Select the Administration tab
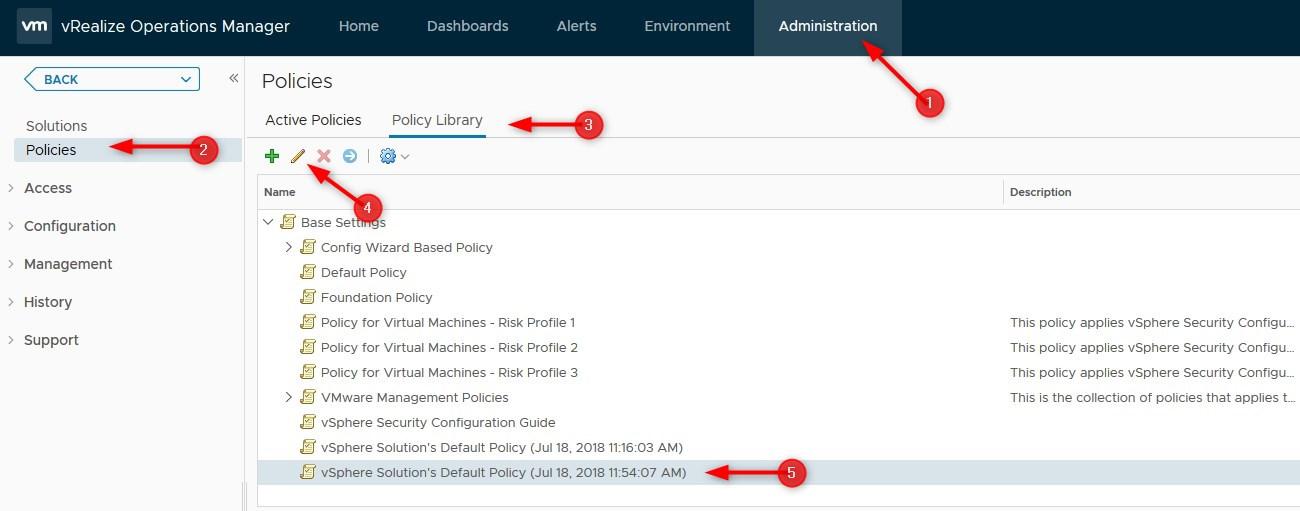Viewport: 1300px width, 511px height. 828,26
